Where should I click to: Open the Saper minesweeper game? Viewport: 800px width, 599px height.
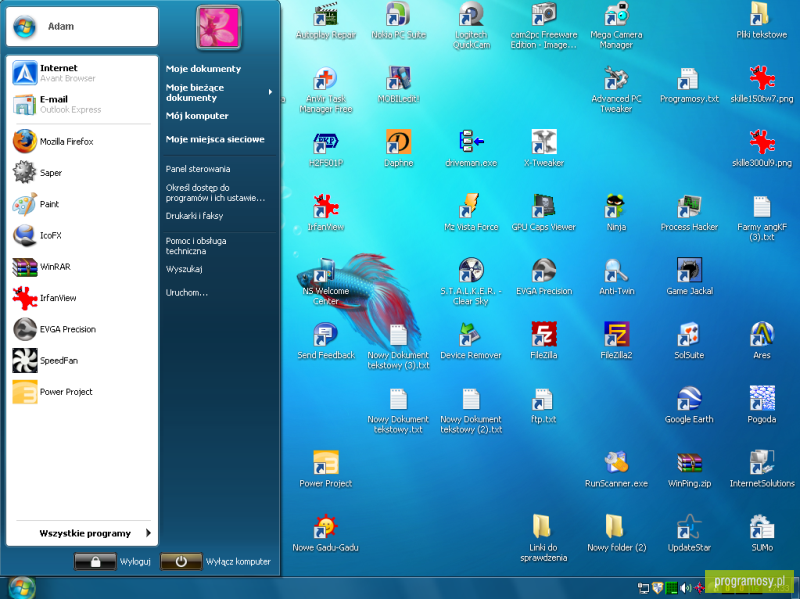tap(82, 172)
